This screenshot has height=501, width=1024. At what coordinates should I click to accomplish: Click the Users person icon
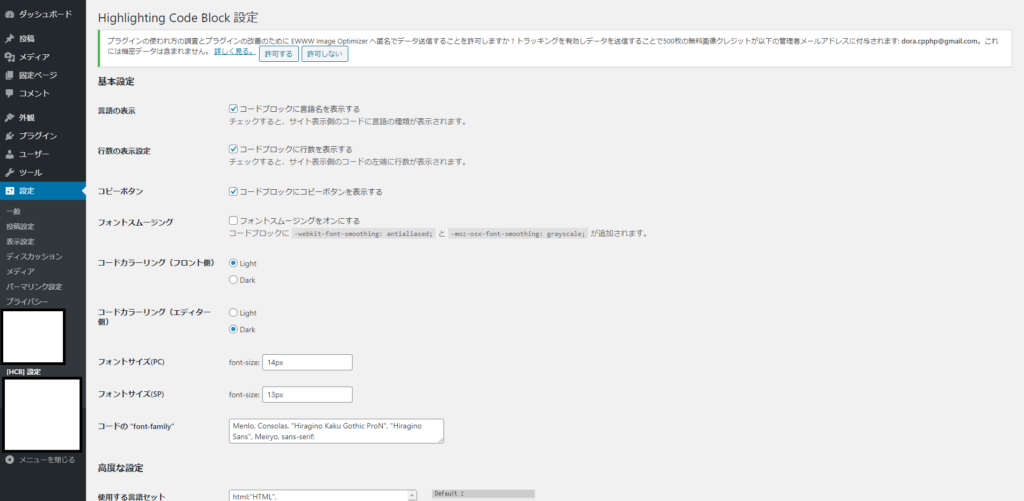tap(10, 154)
